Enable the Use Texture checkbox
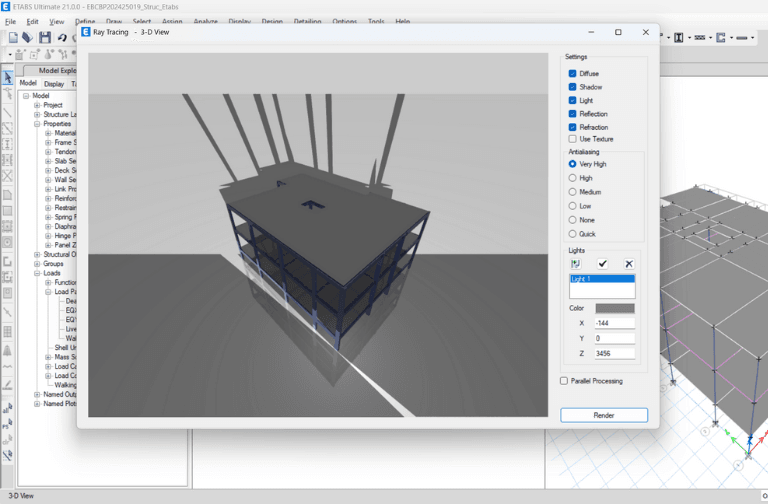The height and width of the screenshot is (504, 768). click(x=572, y=139)
